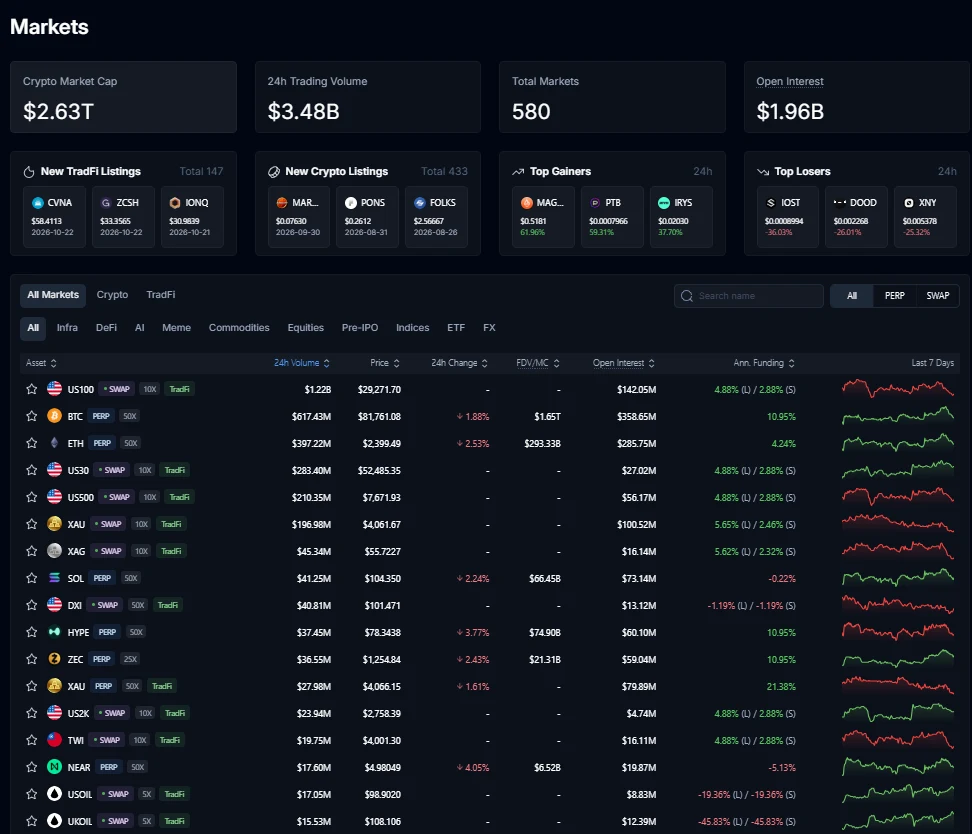972x834 pixels.
Task: Open the FOLKS listing card
Action: (436, 217)
